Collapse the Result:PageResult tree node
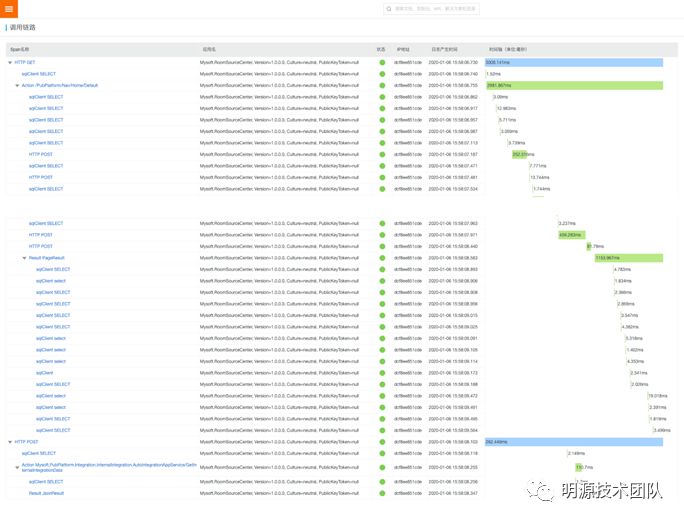Viewport: 684px width, 521px height. tap(24, 258)
